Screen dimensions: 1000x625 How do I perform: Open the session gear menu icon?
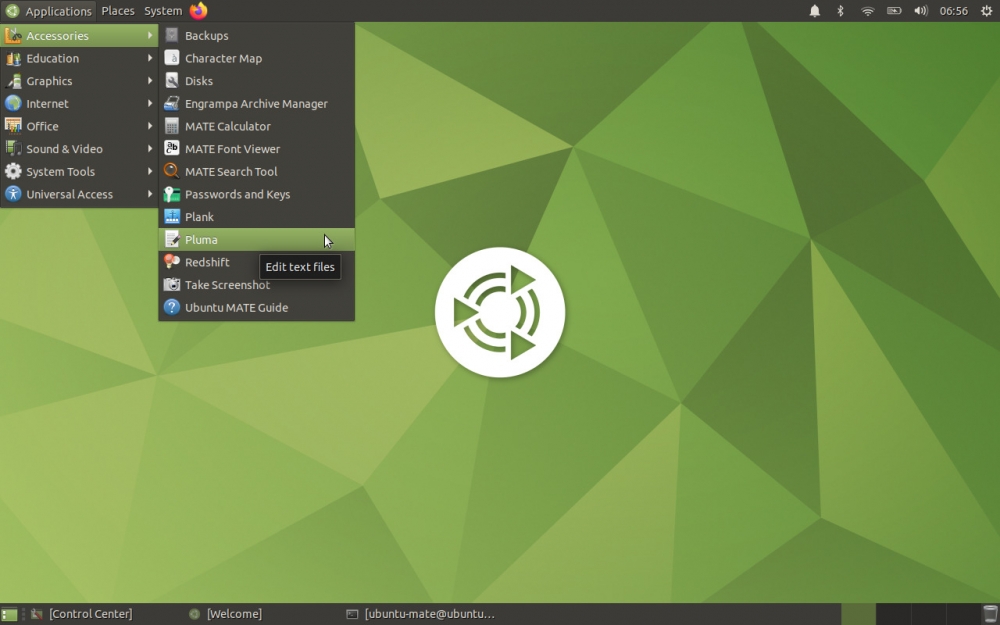click(986, 11)
